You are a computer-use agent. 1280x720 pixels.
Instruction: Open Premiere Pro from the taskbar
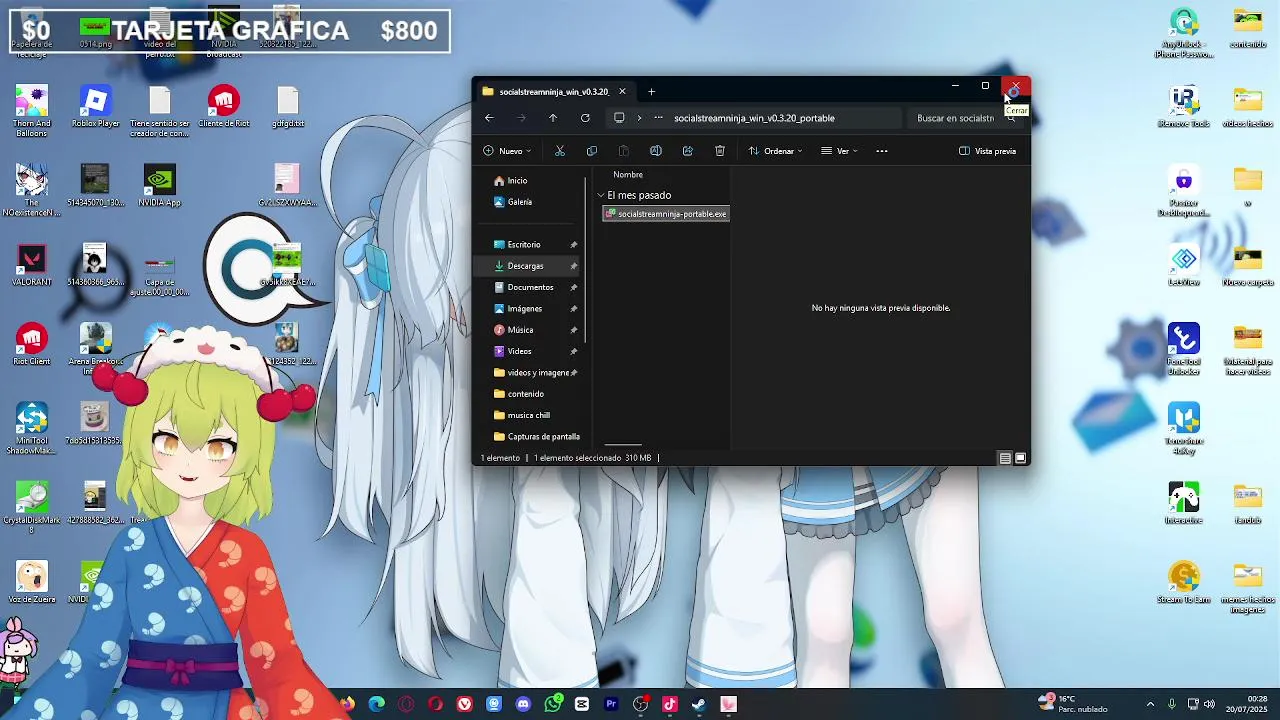(611, 704)
